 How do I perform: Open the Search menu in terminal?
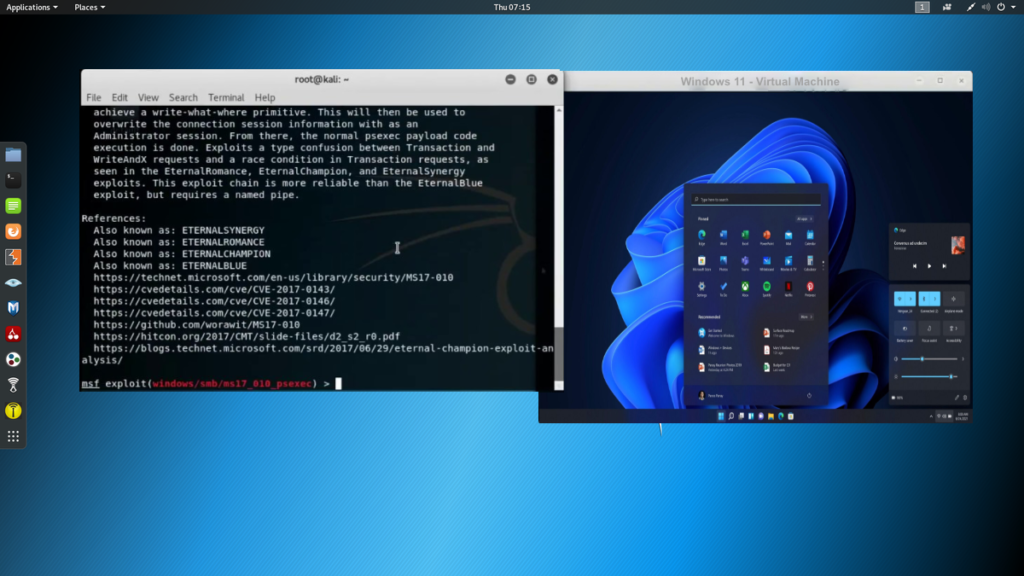[x=183, y=98]
